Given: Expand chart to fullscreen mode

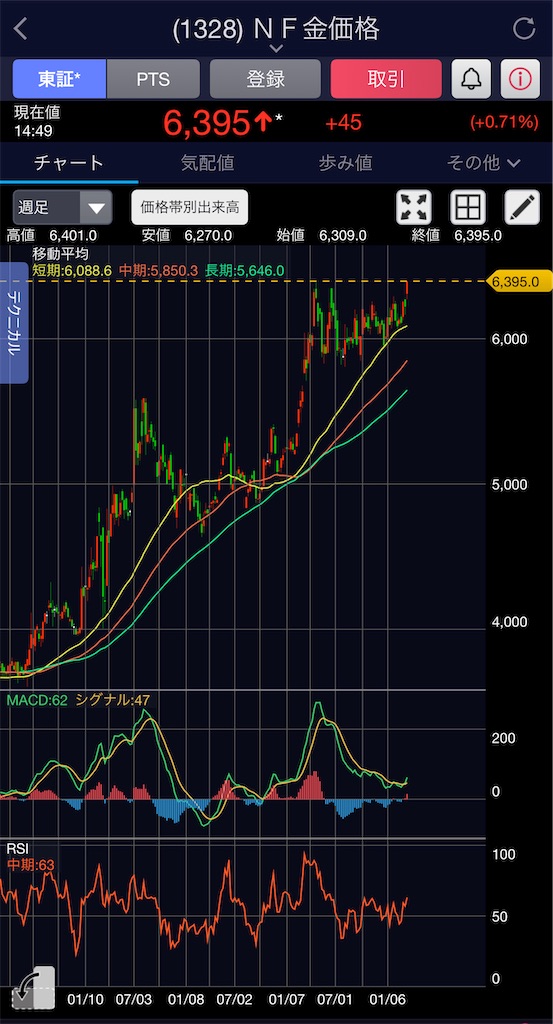Looking at the screenshot, I should pyautogui.click(x=414, y=208).
